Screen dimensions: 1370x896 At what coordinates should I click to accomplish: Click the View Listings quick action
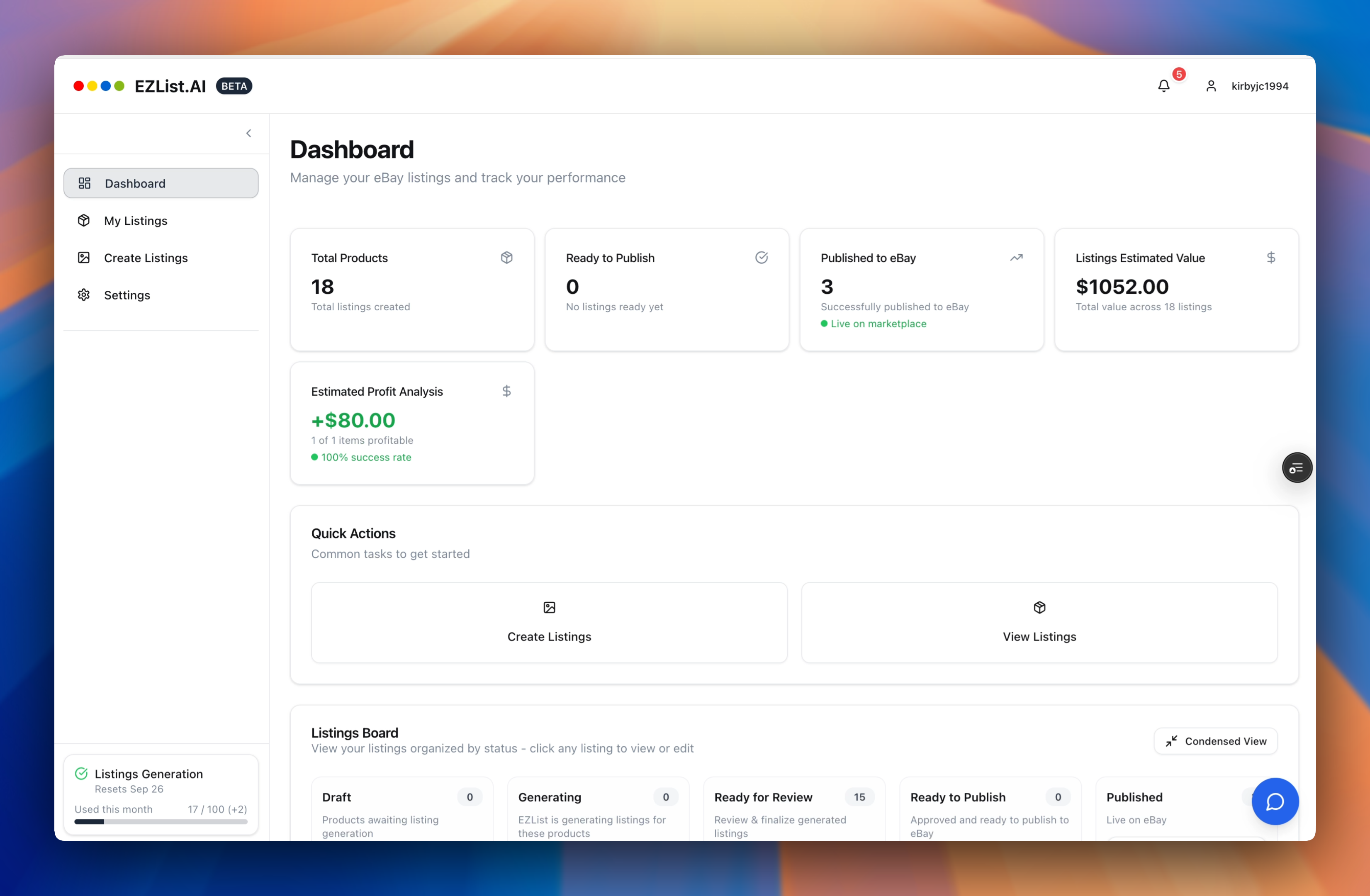pos(1039,623)
